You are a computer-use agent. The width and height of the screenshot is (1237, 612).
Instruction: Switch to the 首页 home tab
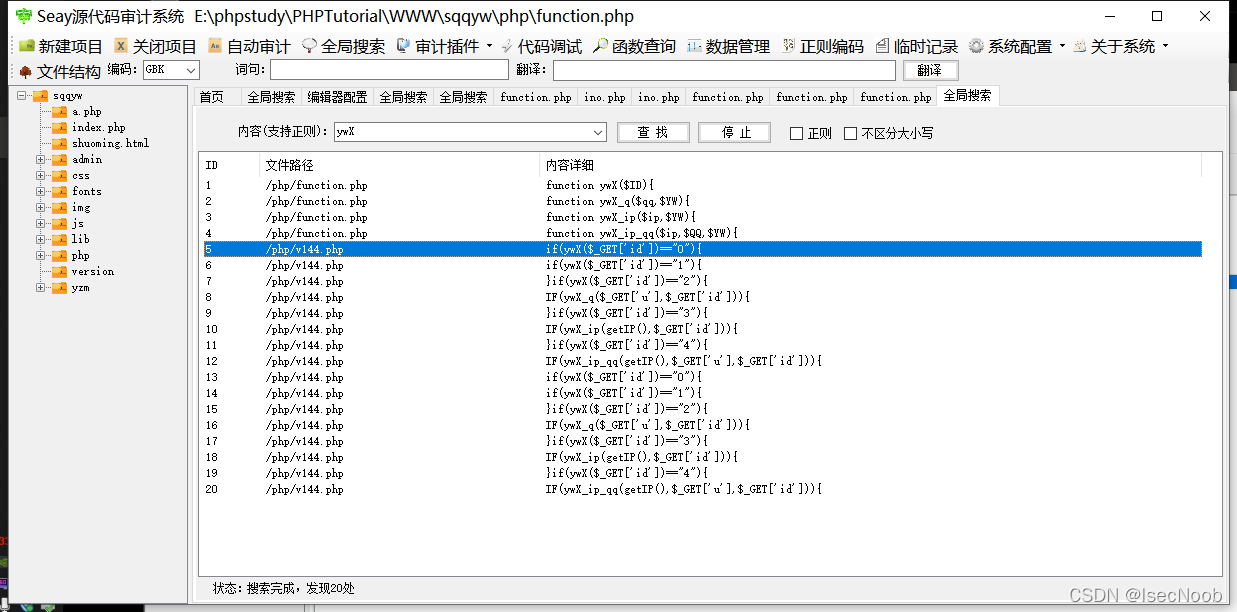point(211,97)
